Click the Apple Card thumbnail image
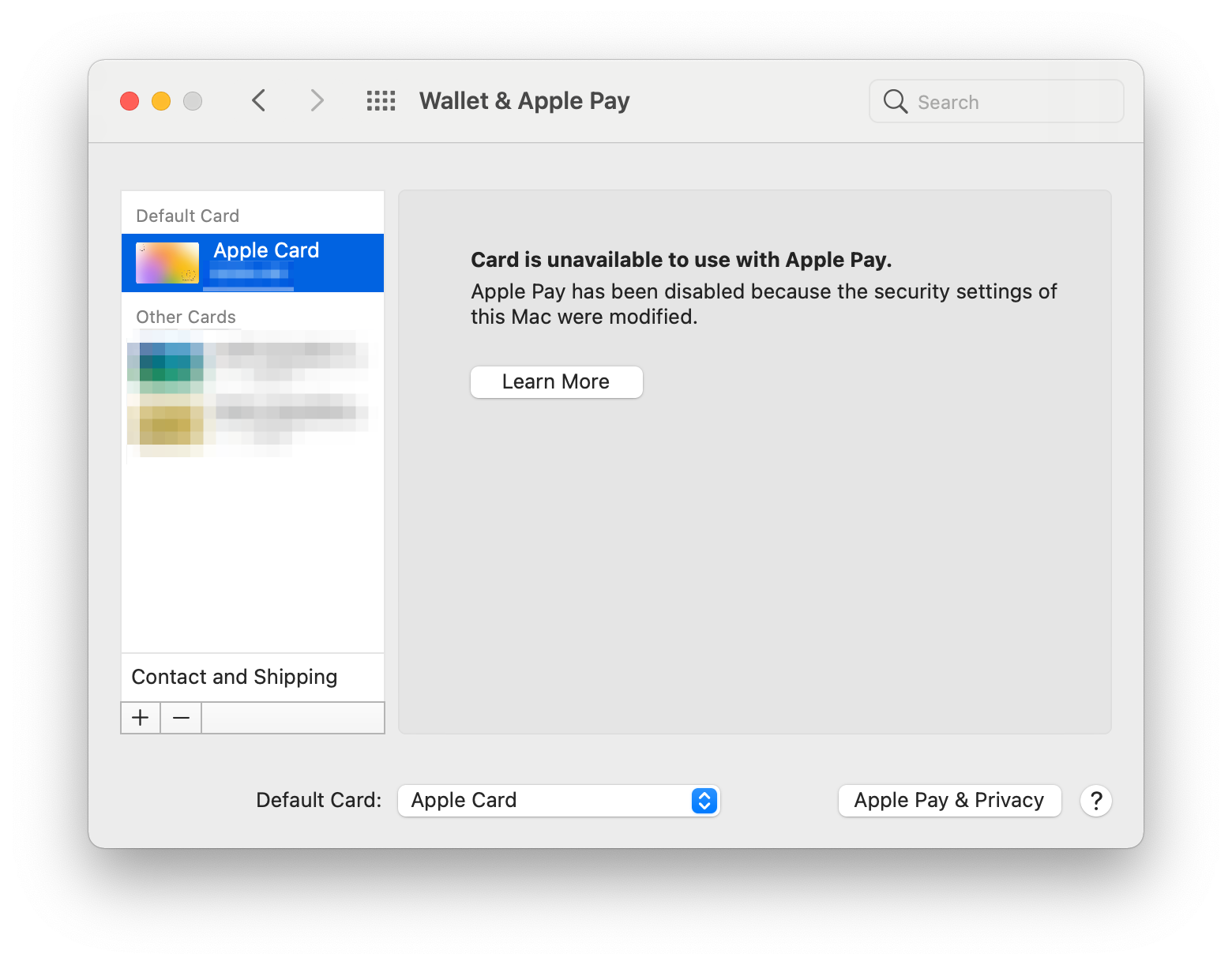This screenshot has height=965, width=1232. tap(167, 263)
